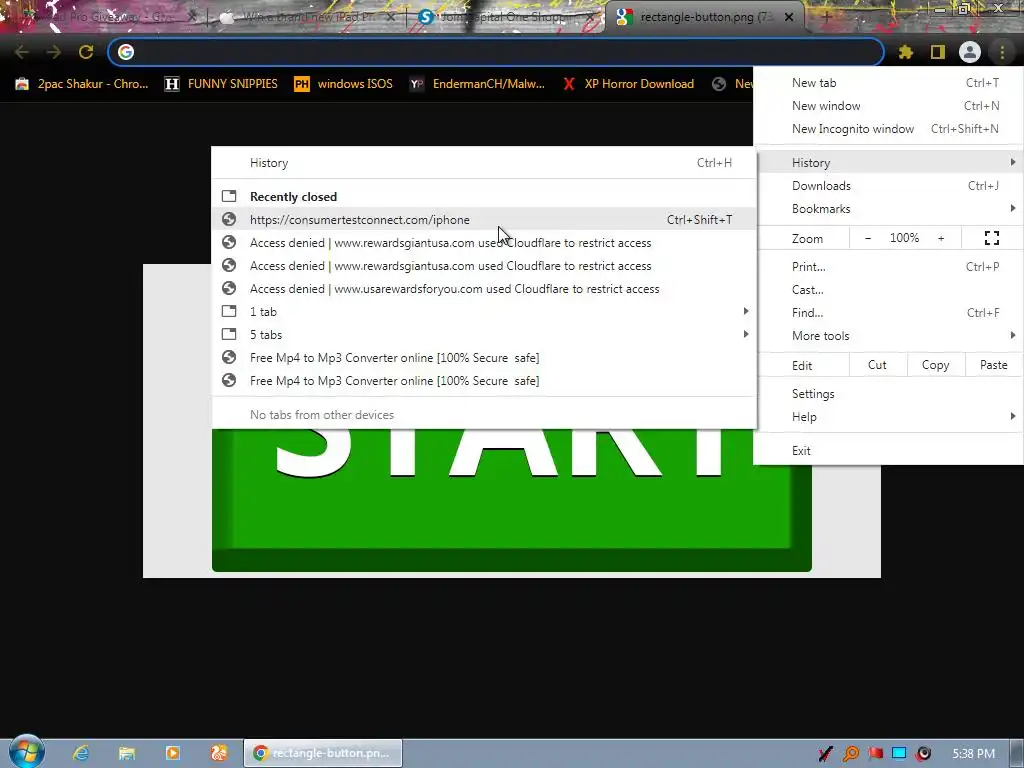Open Windows Explorer folder from taskbar
1024x768 pixels.
[x=127, y=753]
